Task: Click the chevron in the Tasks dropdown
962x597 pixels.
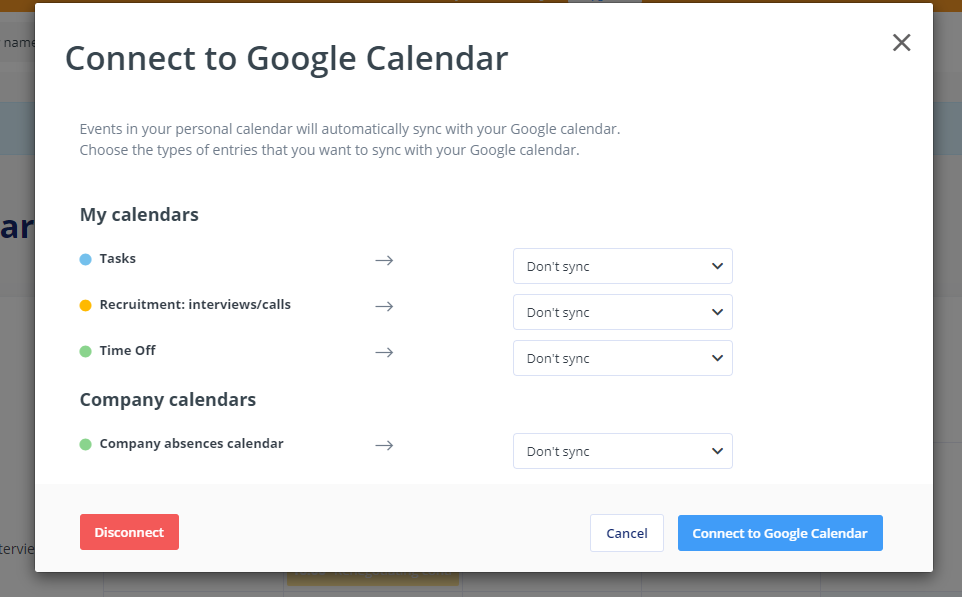Action: pos(717,266)
